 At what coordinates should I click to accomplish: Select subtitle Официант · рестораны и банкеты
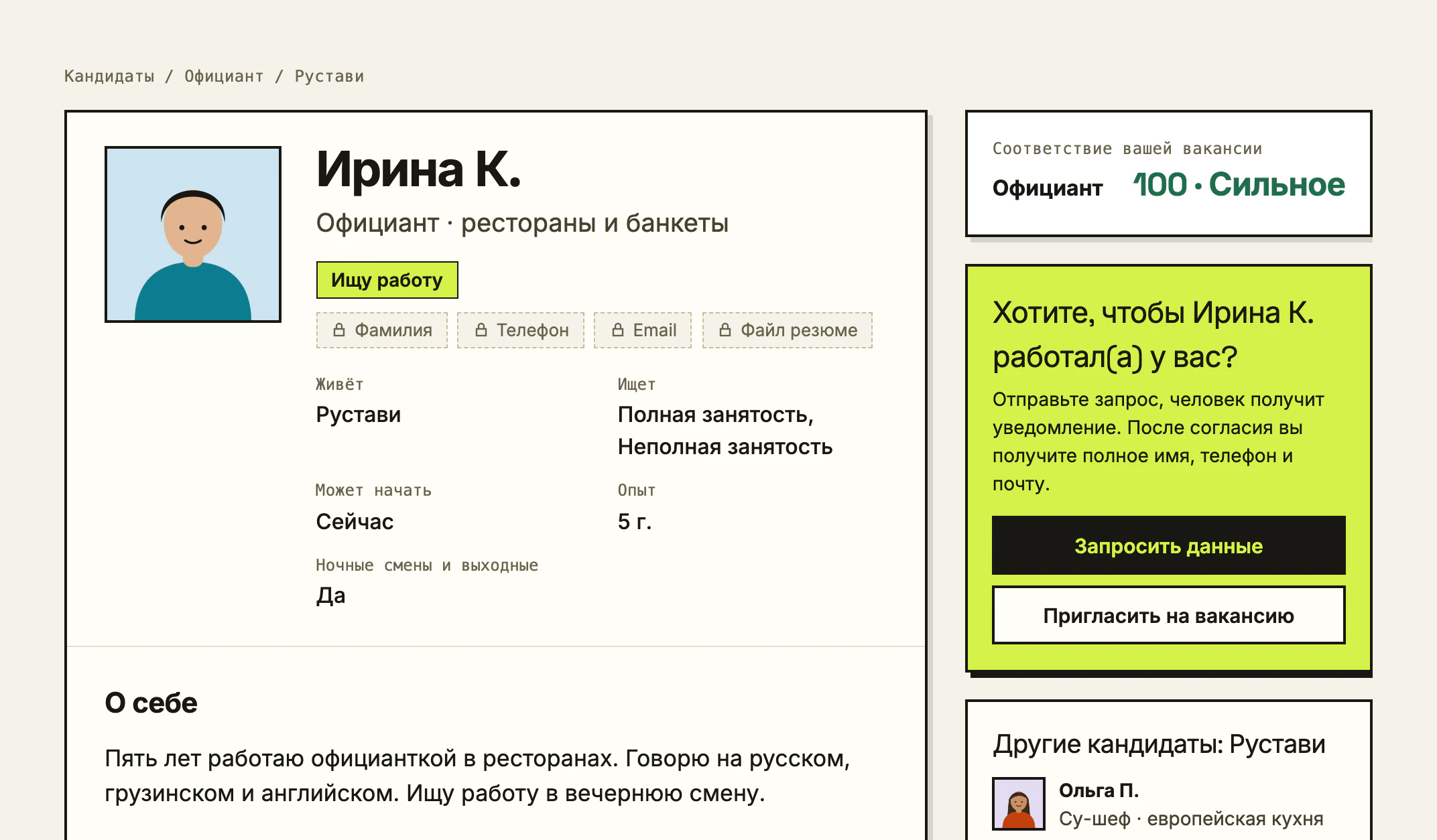[522, 223]
